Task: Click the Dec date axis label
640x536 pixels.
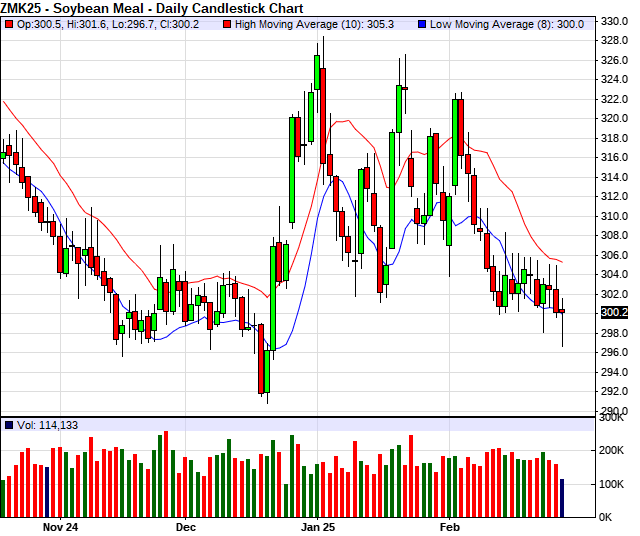Action: pyautogui.click(x=185, y=525)
